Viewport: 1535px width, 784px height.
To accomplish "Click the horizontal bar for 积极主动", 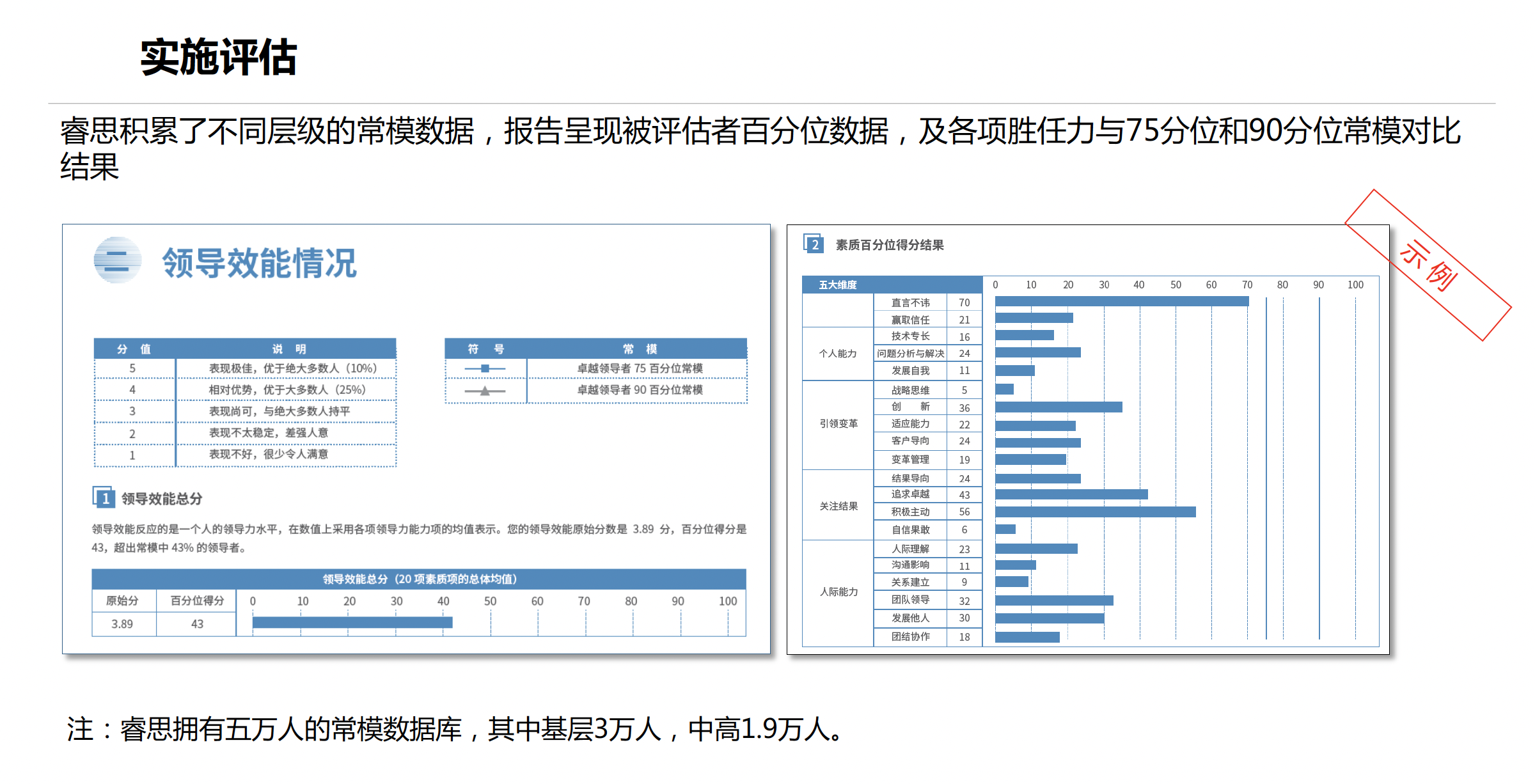I will point(1096,512).
